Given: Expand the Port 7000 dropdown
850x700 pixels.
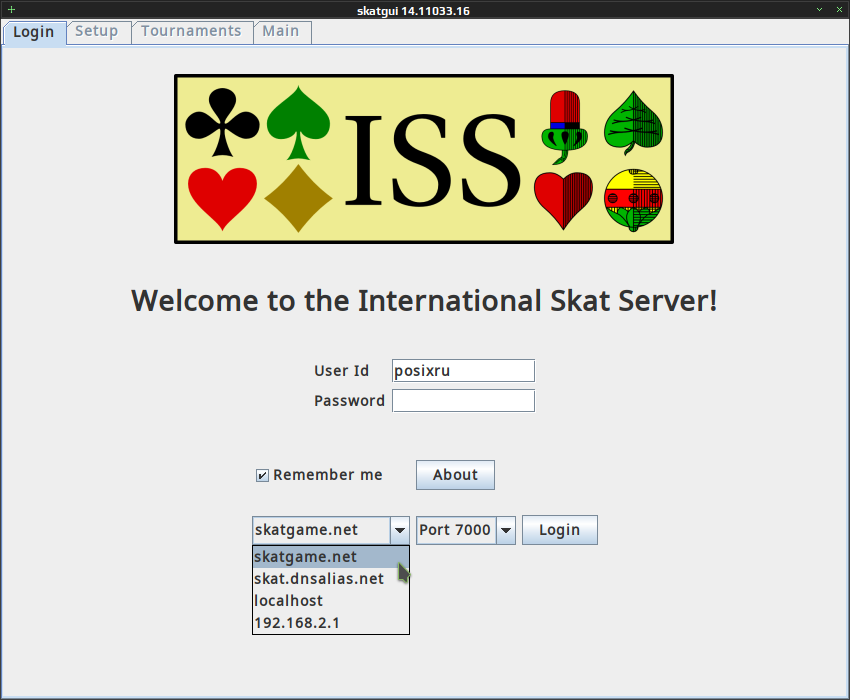Looking at the screenshot, I should pos(506,530).
